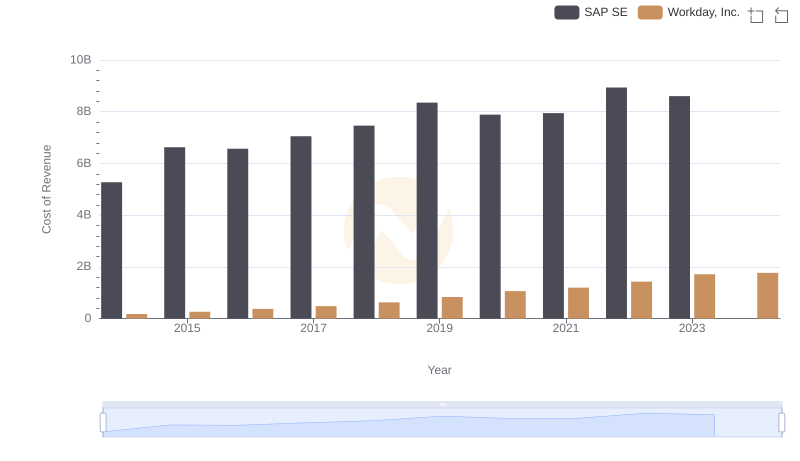Screen dimensions: 800x461
Task: Click the dark SAP SE legend swatch
Action: pos(567,12)
